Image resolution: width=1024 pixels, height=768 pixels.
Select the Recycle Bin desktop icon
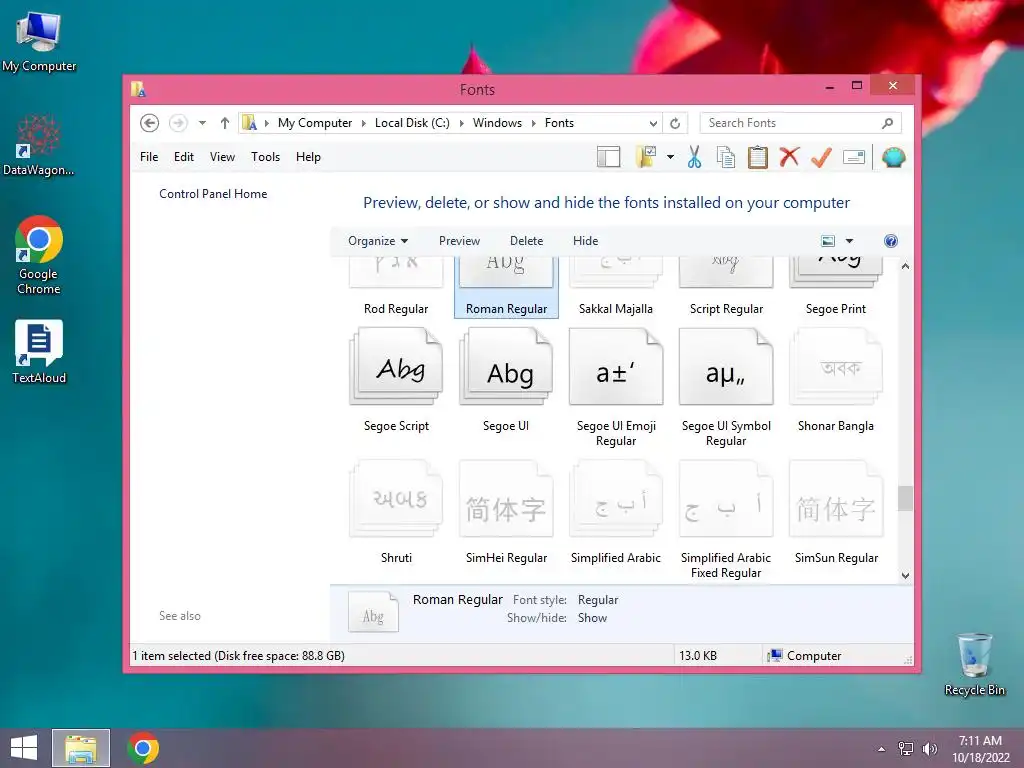pos(974,664)
